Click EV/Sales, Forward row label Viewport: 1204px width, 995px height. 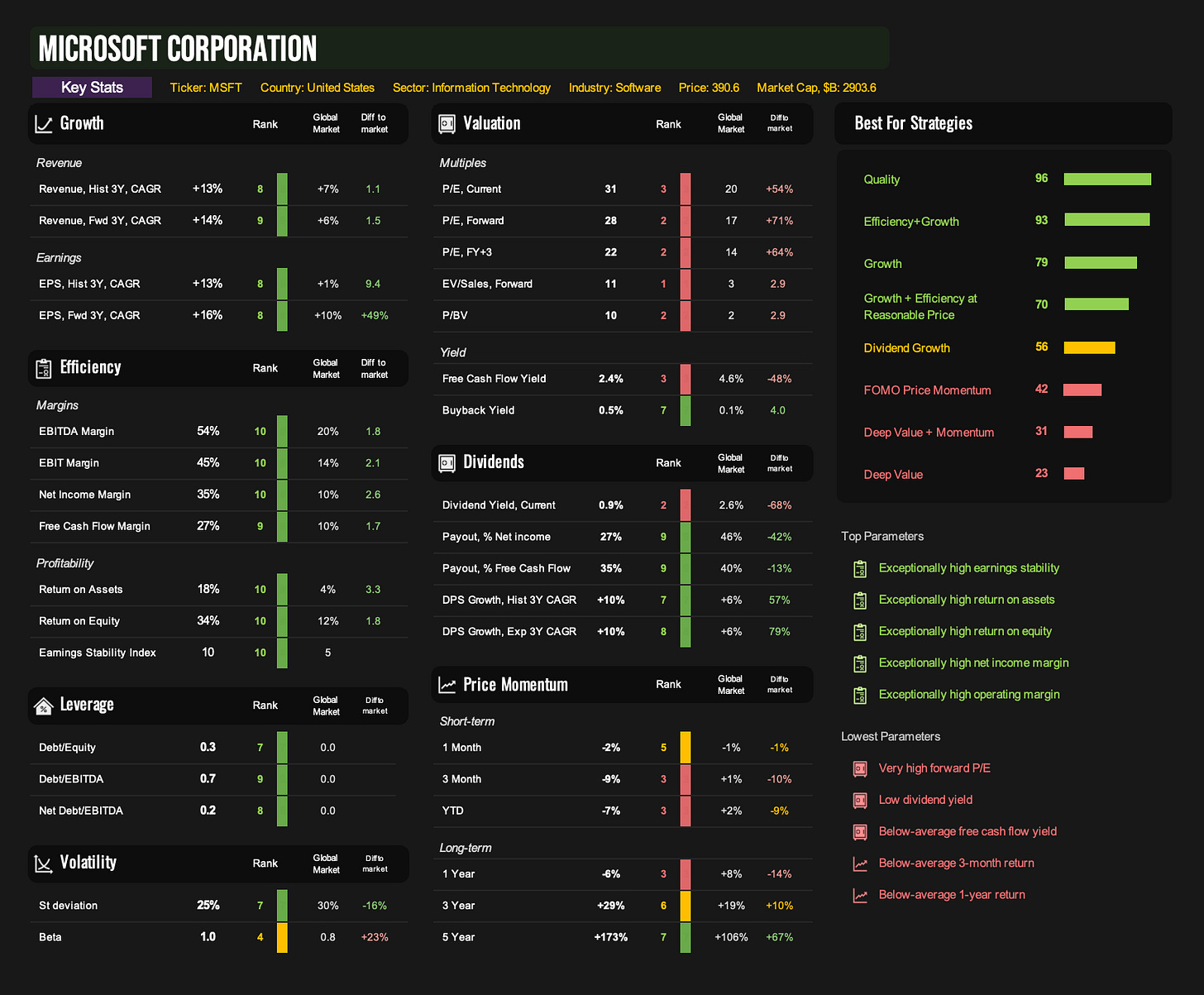coord(487,284)
